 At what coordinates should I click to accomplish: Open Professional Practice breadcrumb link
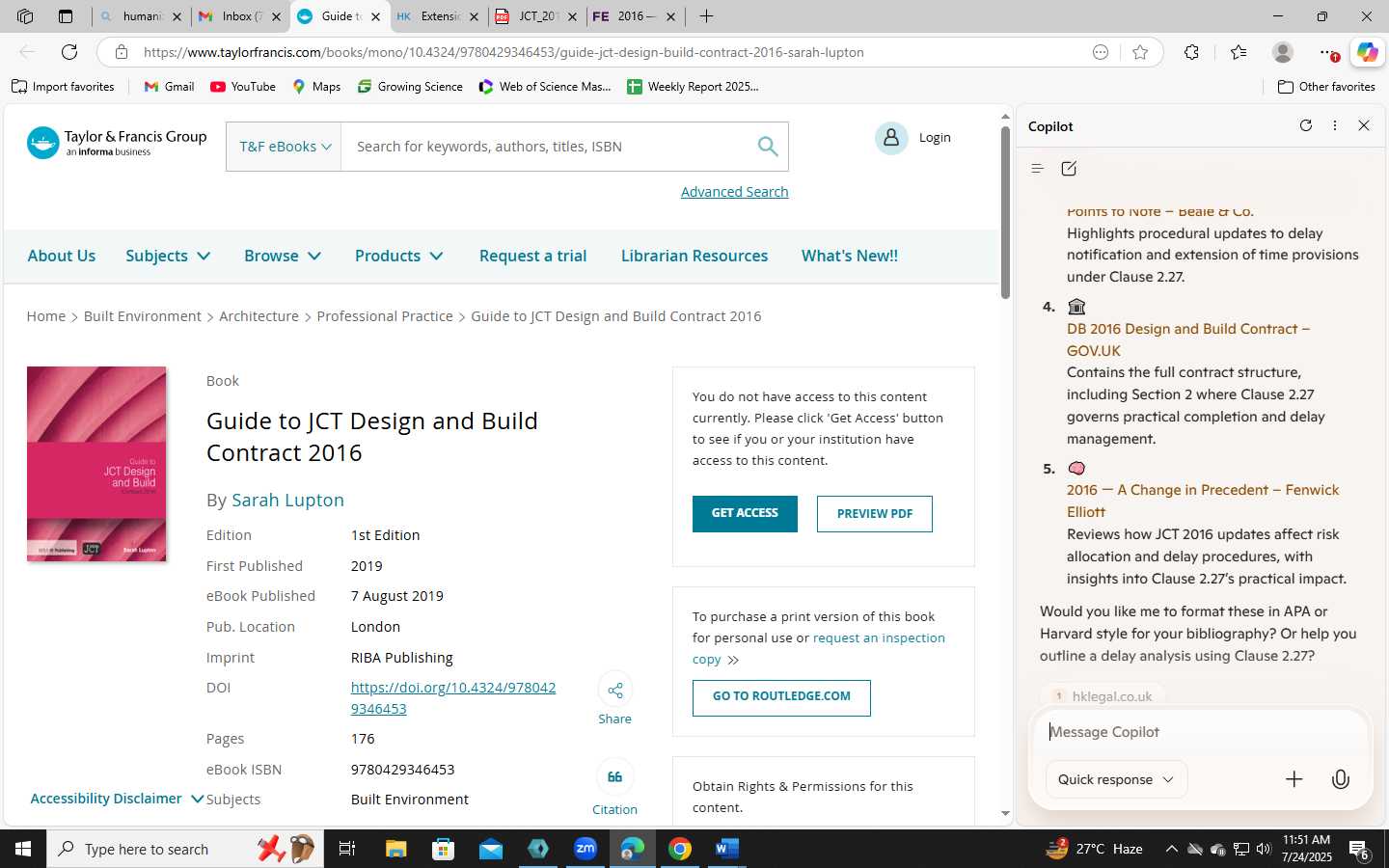tap(385, 316)
